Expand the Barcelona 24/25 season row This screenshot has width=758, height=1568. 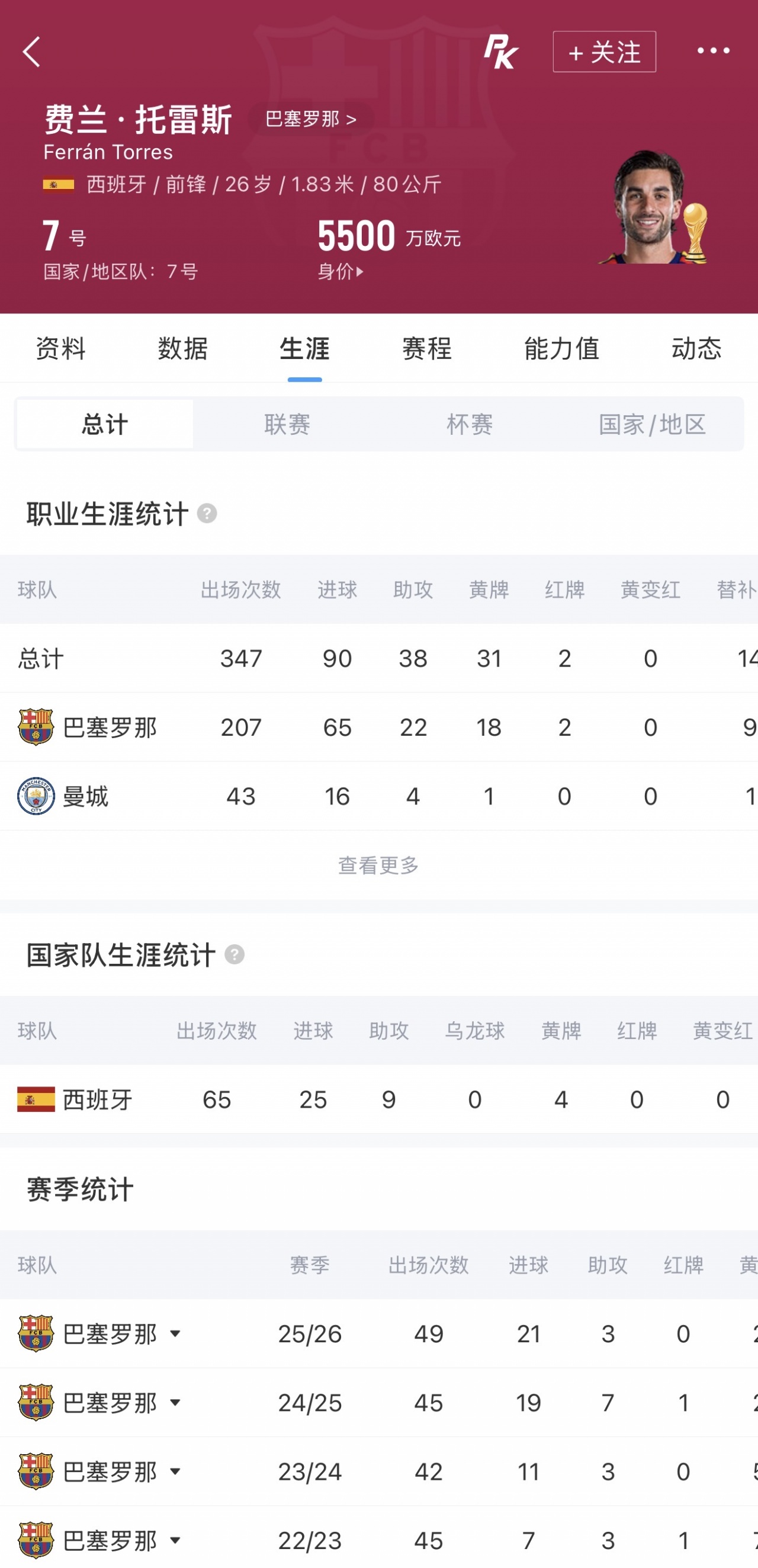[175, 1403]
